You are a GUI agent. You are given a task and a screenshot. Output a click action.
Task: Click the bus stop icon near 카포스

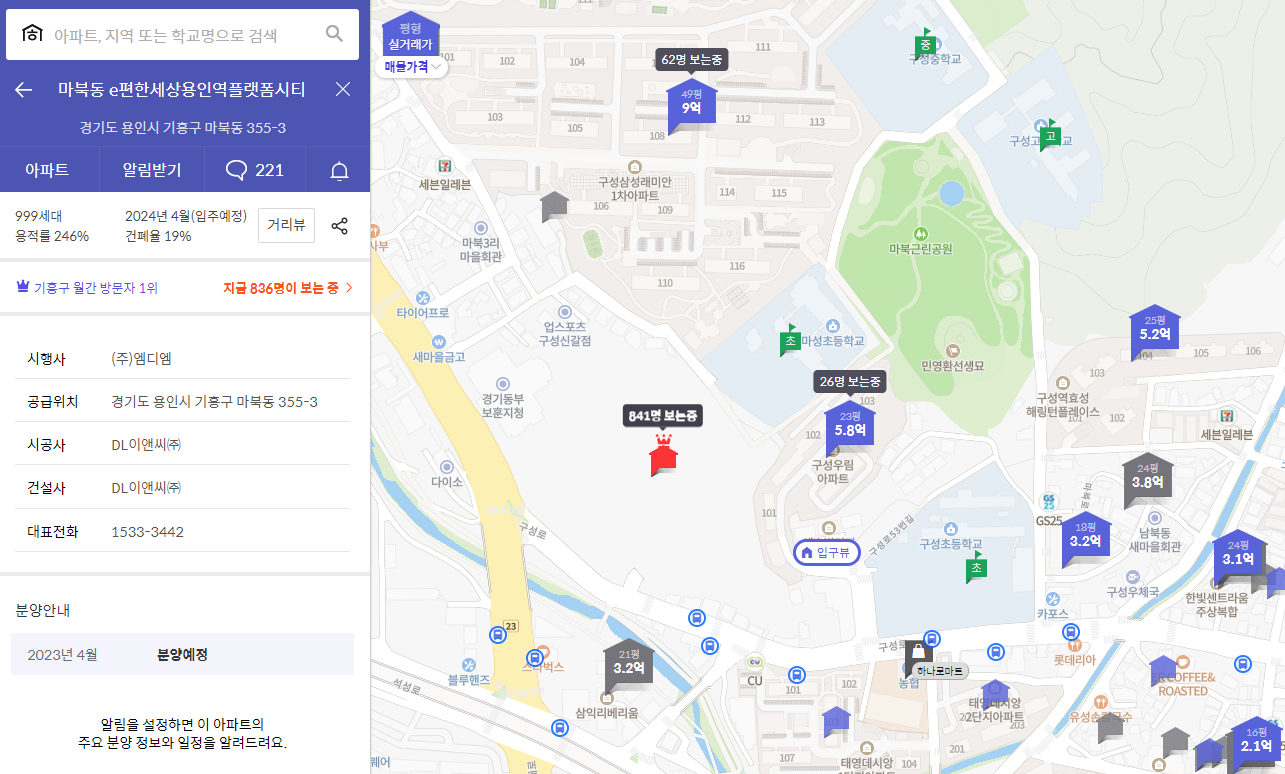point(1070,632)
